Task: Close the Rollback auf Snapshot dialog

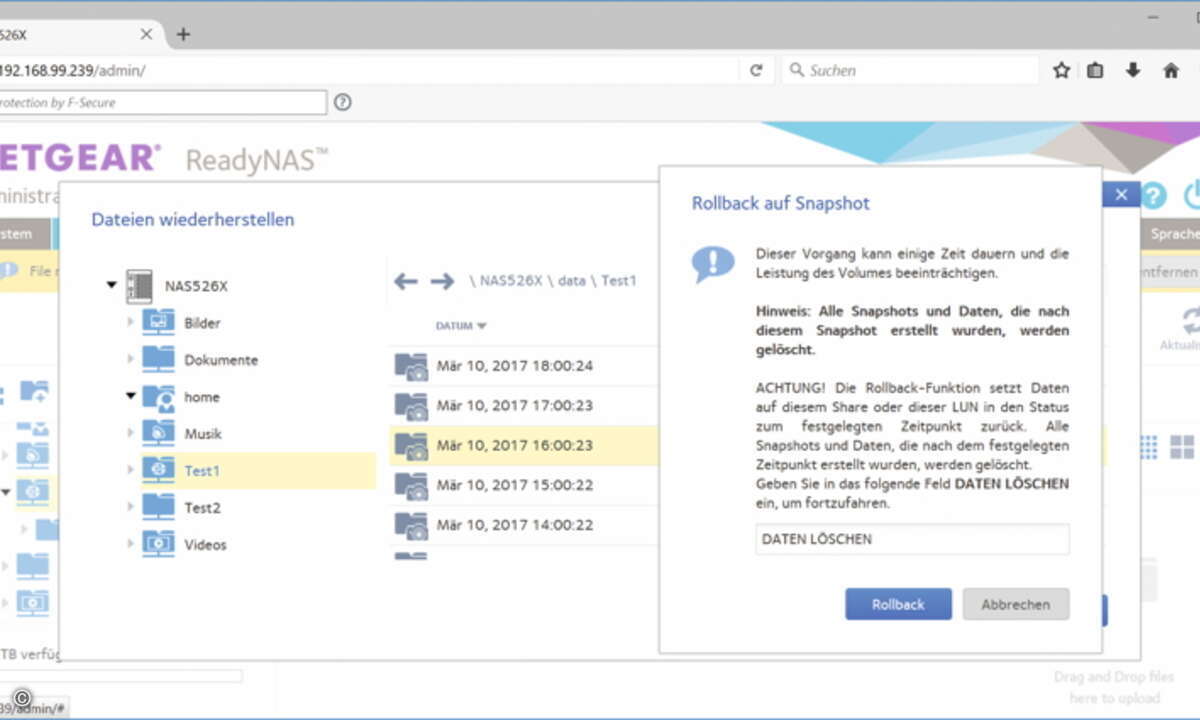Action: pyautogui.click(x=1121, y=195)
